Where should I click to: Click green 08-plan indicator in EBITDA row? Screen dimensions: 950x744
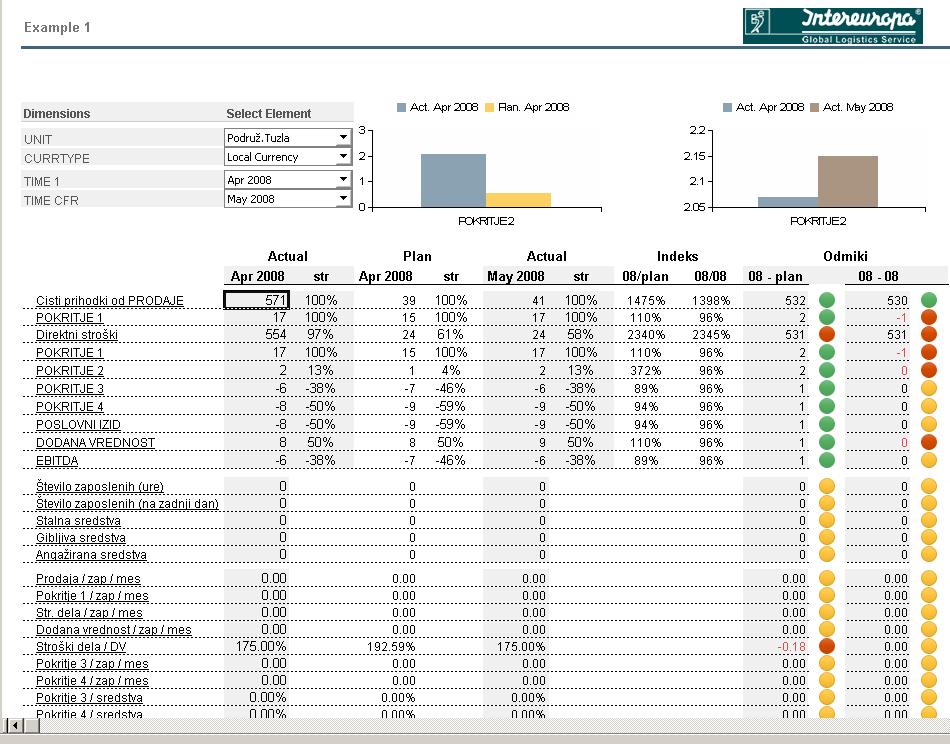[x=827, y=460]
